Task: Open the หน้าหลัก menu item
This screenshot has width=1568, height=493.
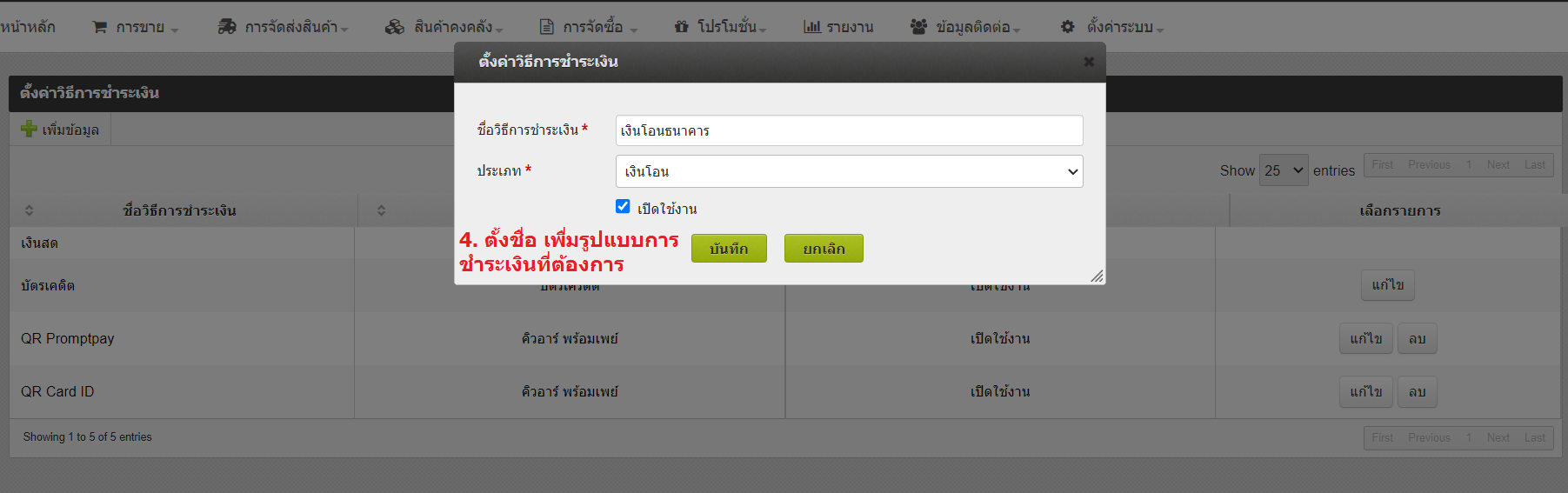Action: (x=28, y=27)
